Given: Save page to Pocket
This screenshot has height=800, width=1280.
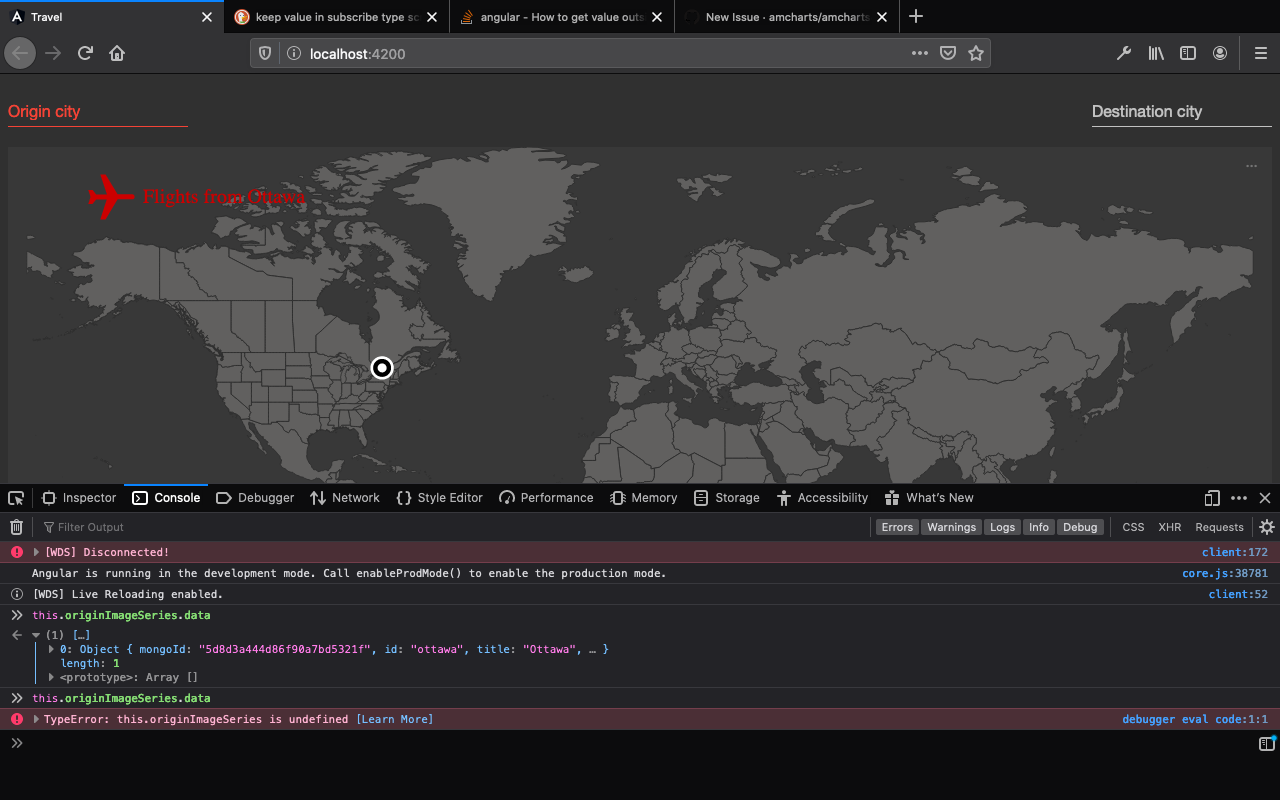Looking at the screenshot, I should click(948, 53).
